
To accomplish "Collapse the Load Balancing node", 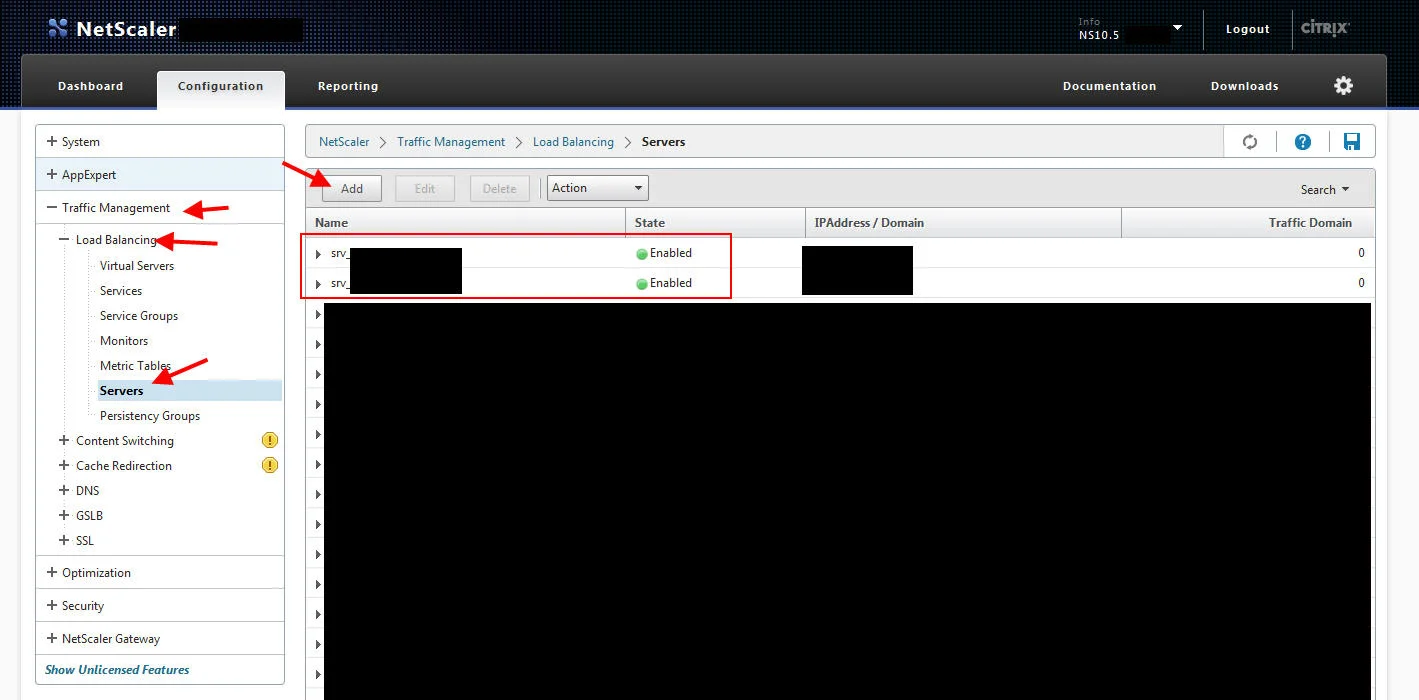I will point(65,240).
